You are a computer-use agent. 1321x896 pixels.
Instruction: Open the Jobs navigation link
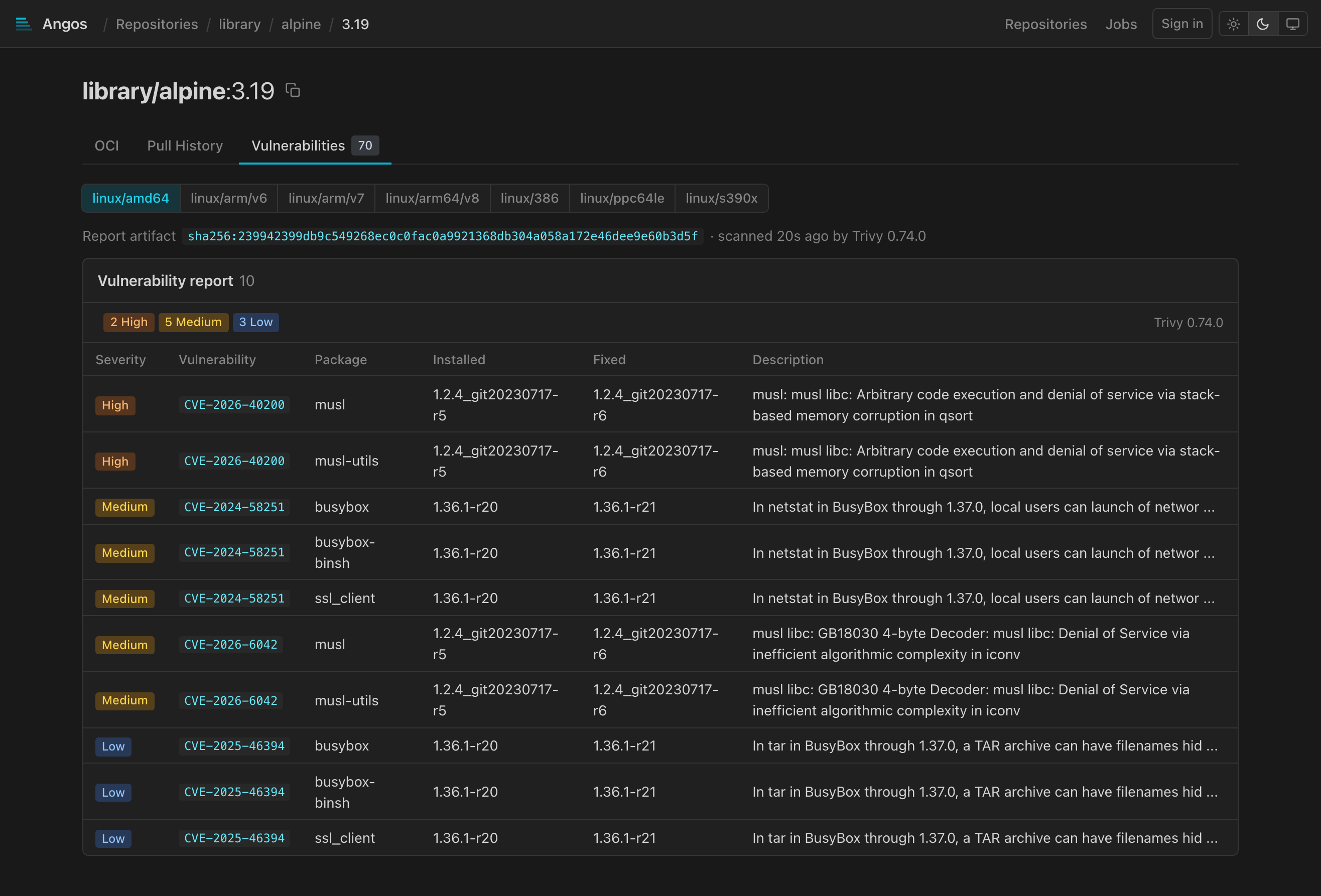[x=1121, y=25]
